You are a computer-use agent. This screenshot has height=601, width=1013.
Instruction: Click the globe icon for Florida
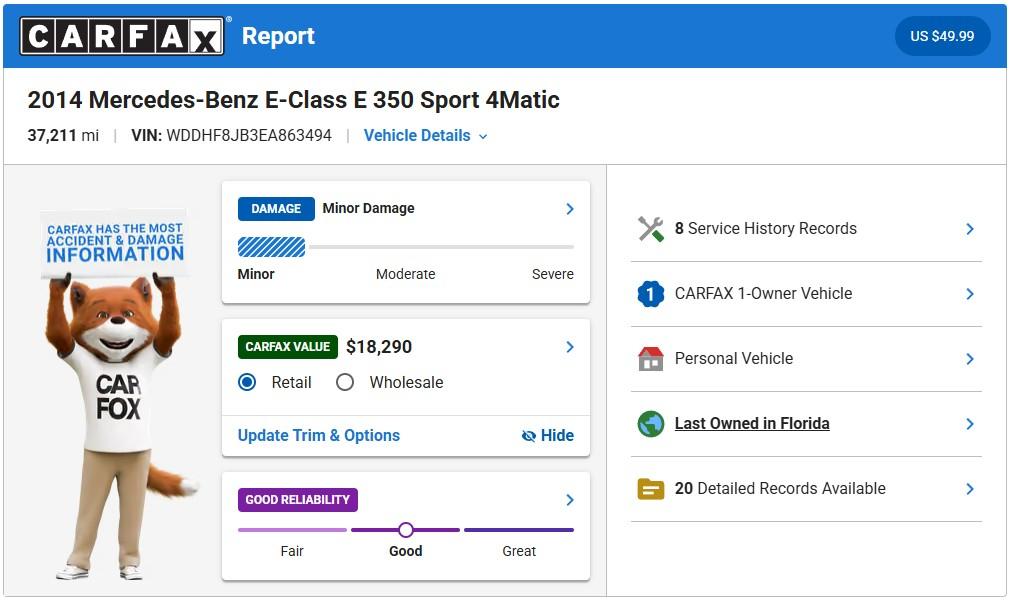tap(651, 424)
